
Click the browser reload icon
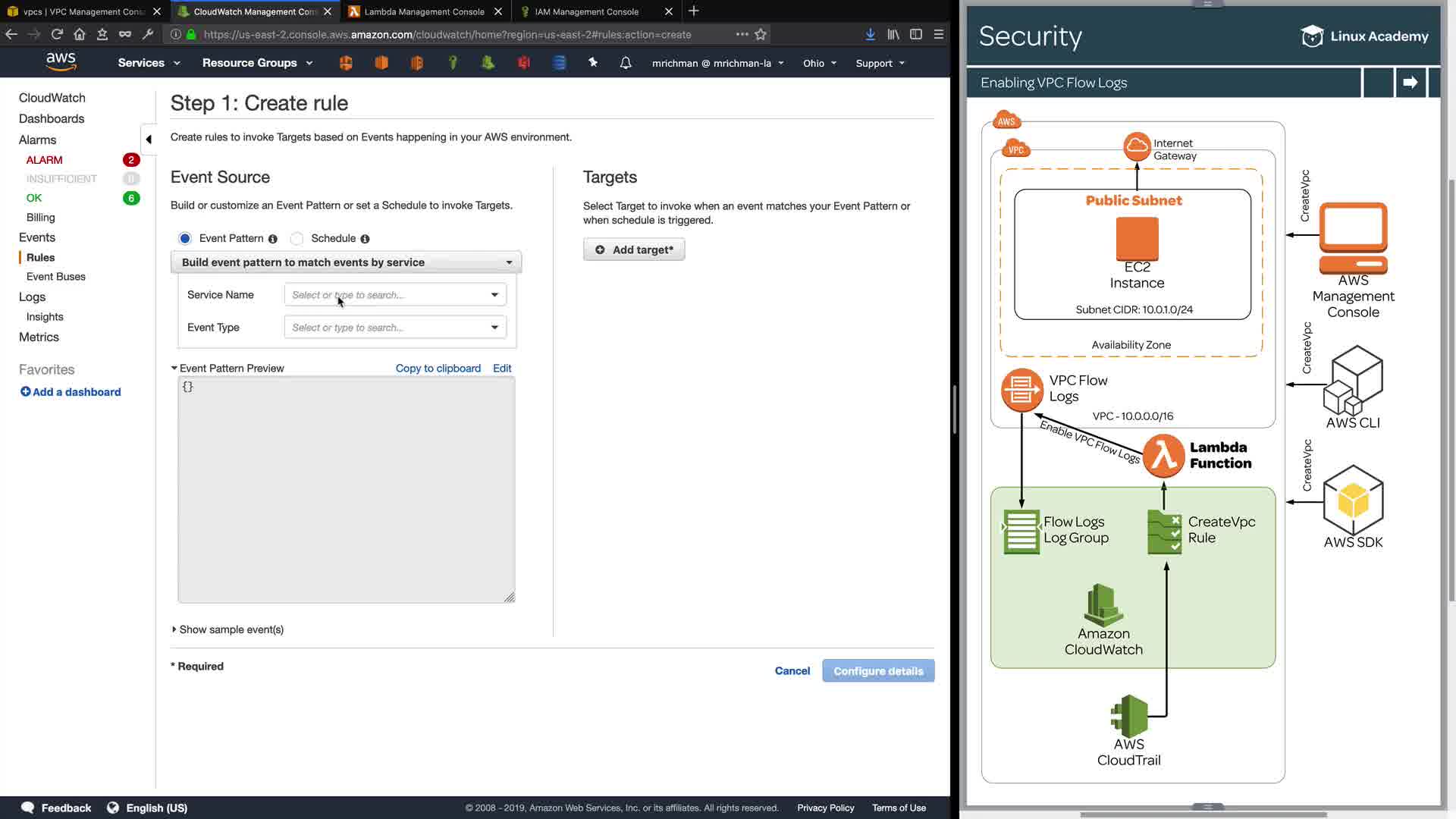point(57,34)
